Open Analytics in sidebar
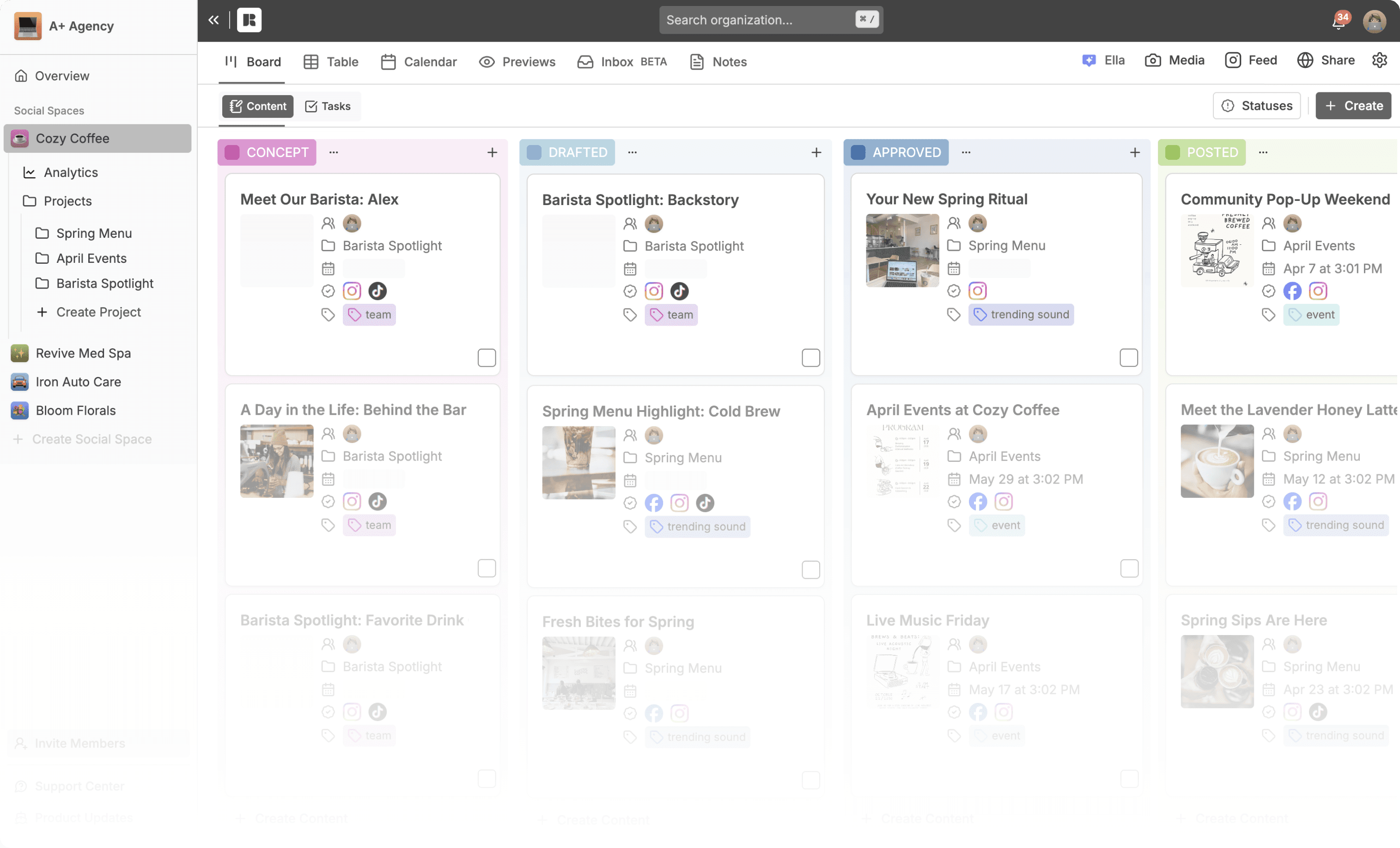The height and width of the screenshot is (848, 1400). click(60, 172)
